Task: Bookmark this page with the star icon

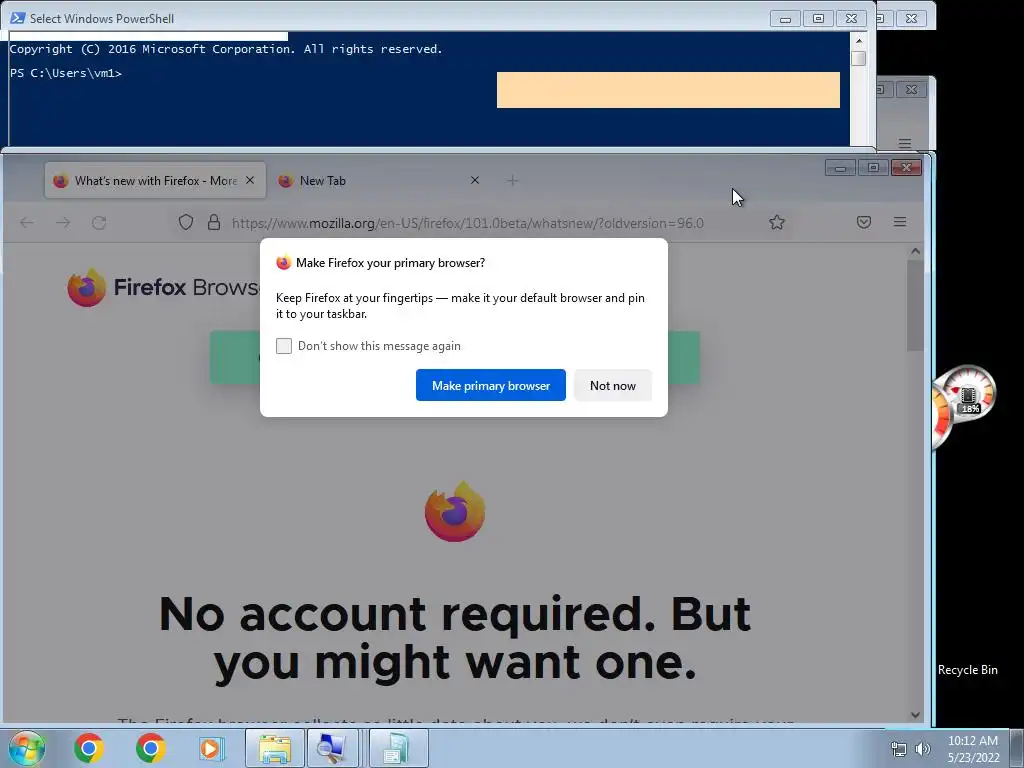Action: (776, 222)
